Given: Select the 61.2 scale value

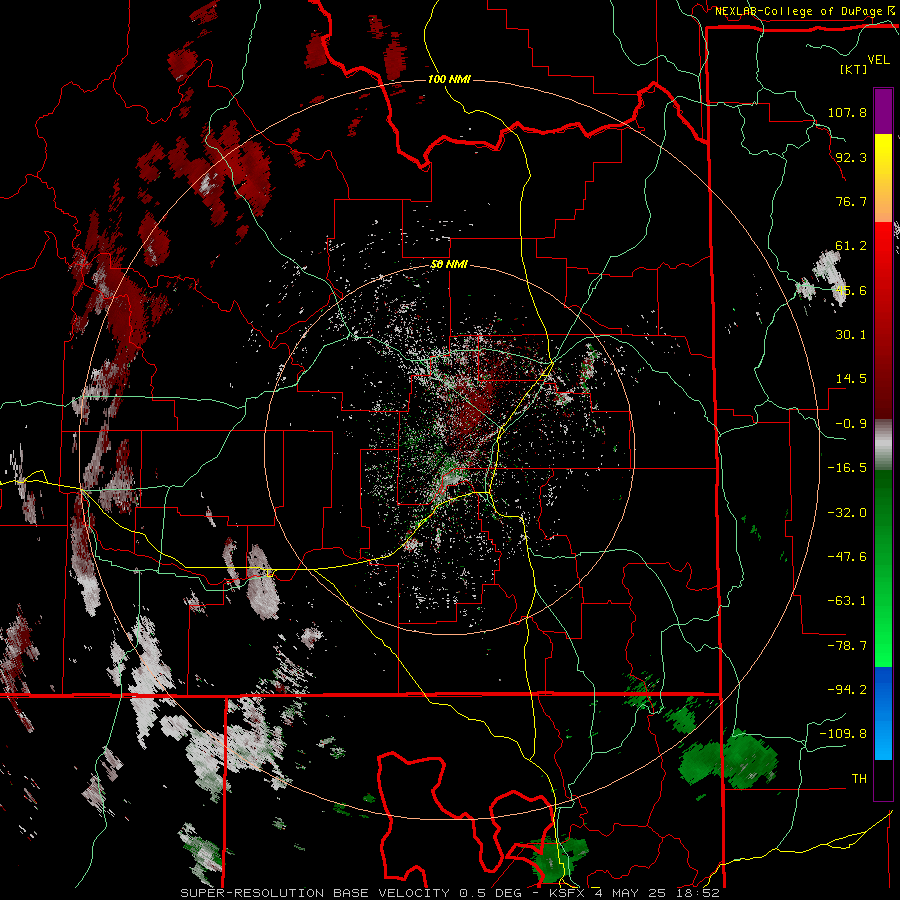Looking at the screenshot, I should pos(851,246).
